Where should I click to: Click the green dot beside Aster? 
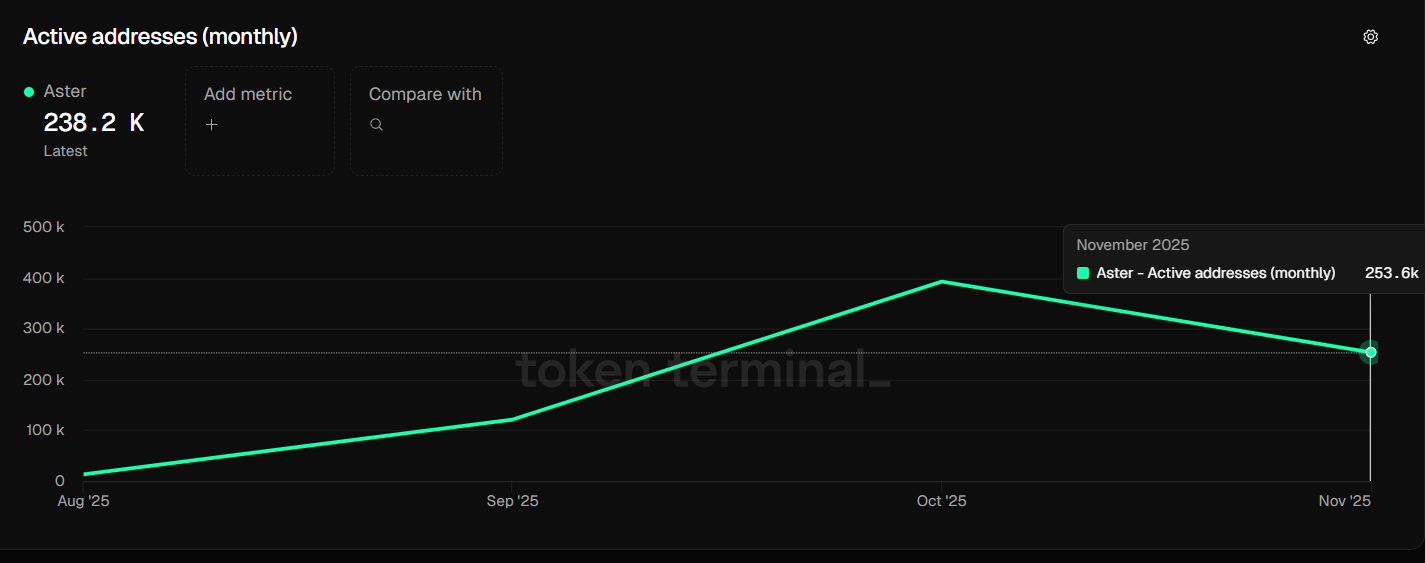pyautogui.click(x=29, y=92)
